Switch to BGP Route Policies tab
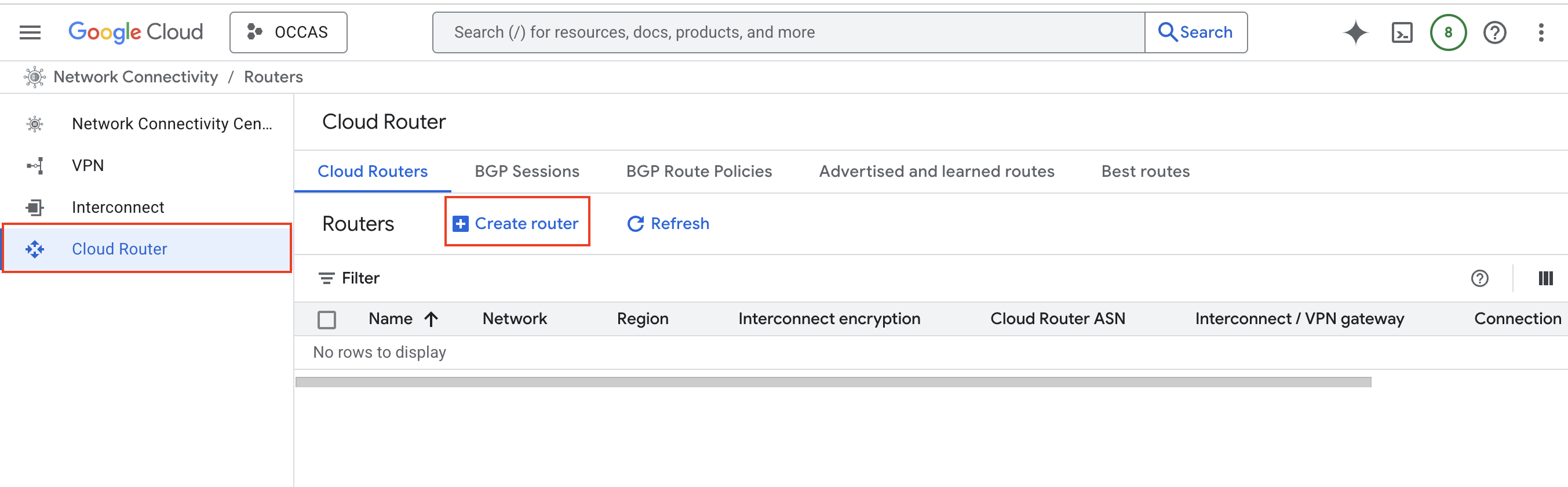Image resolution: width=1568 pixels, height=487 pixels. 699,172
